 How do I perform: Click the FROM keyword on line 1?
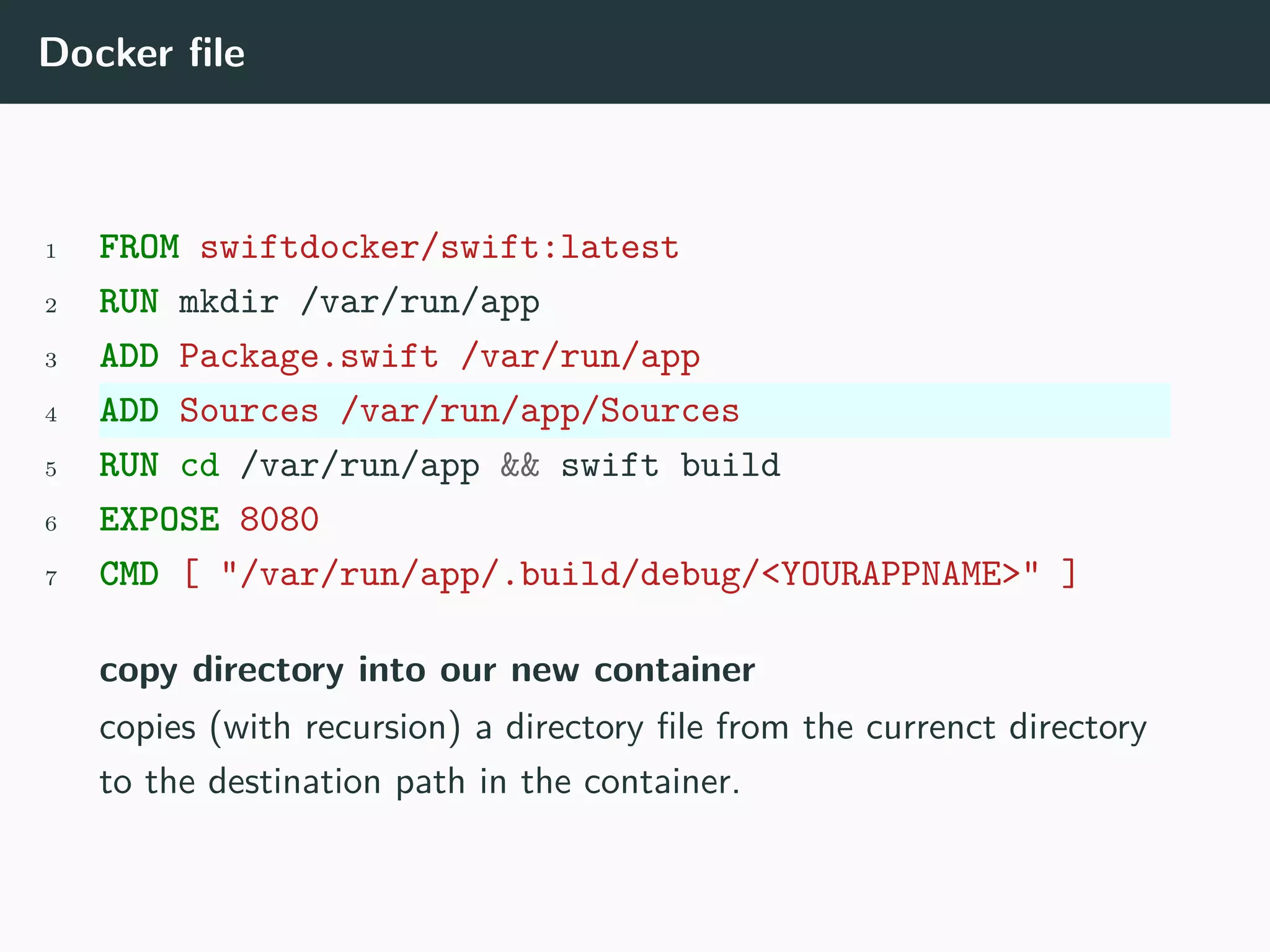click(x=139, y=247)
